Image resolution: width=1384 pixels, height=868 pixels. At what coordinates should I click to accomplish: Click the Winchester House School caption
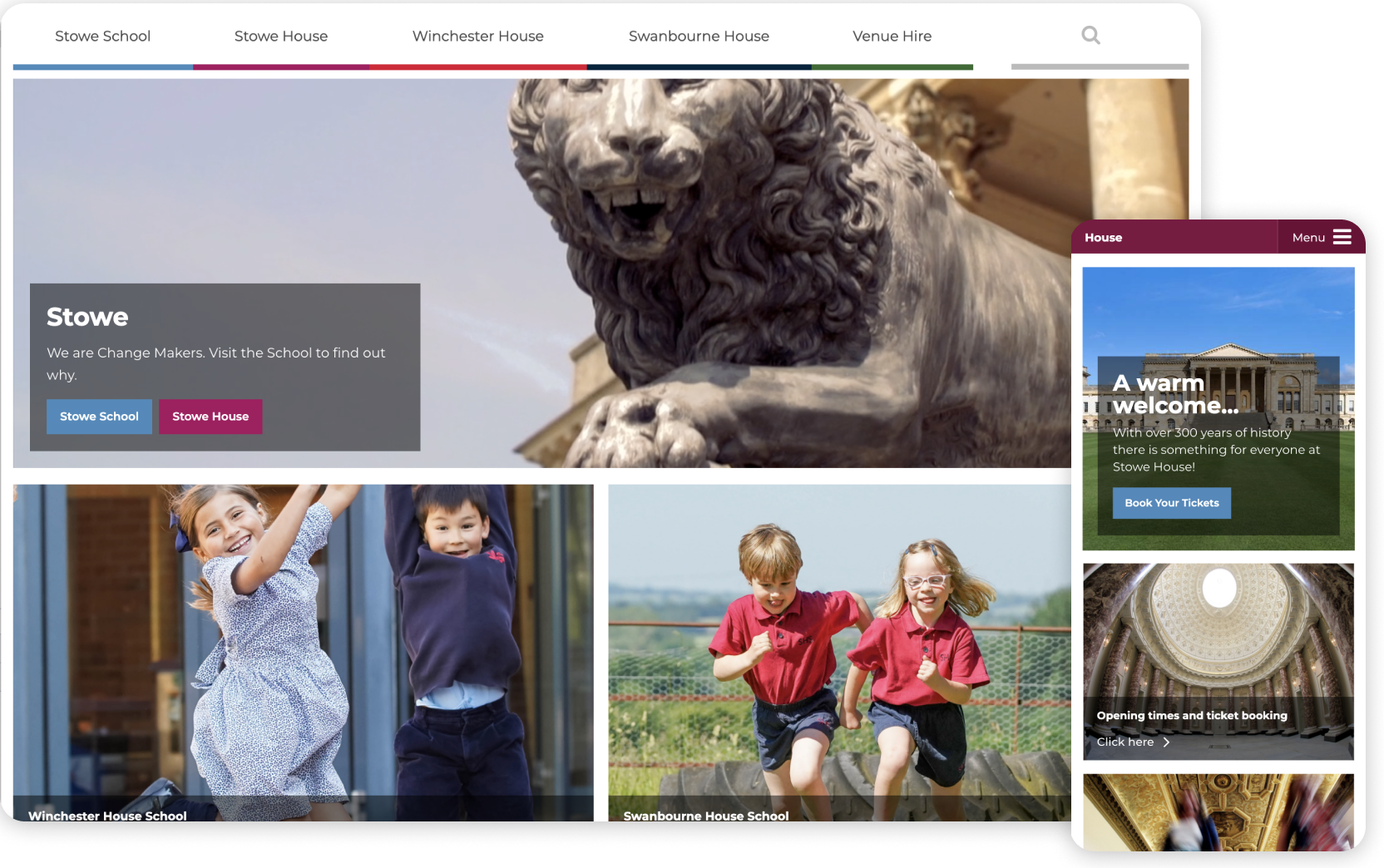click(x=107, y=816)
